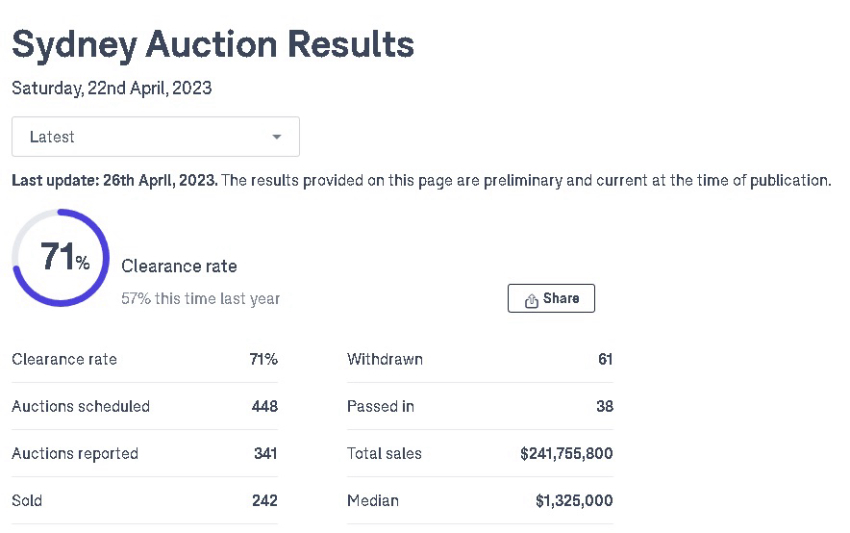Image resolution: width=850 pixels, height=533 pixels.
Task: Click the Saturday, 22nd April, 2023 date
Action: [112, 88]
